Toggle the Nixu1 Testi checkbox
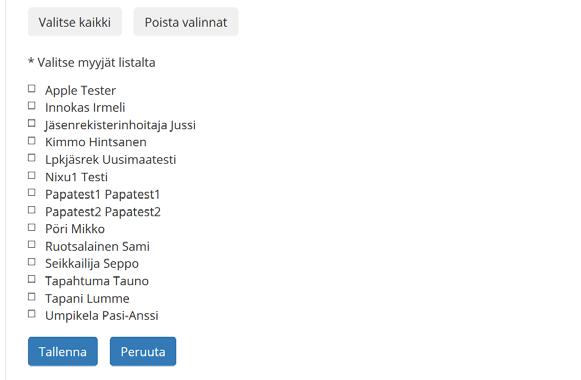This screenshot has width=581, height=380. pyautogui.click(x=32, y=175)
